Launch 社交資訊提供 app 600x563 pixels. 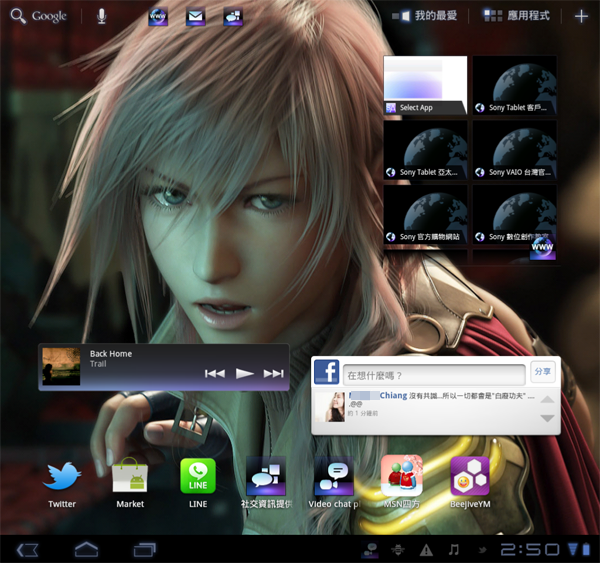[266, 483]
